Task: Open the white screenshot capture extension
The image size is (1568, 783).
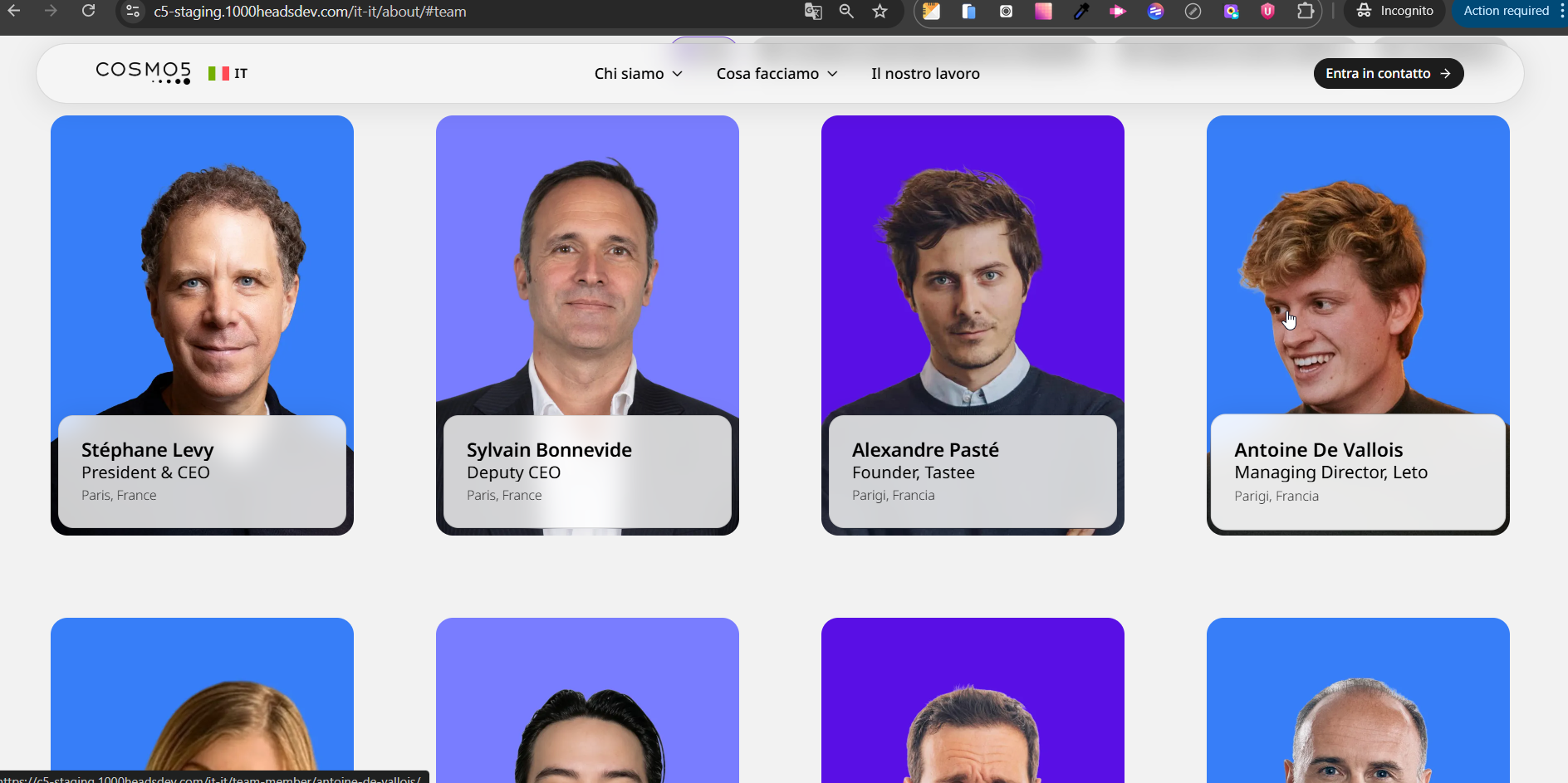Action: point(1006,11)
